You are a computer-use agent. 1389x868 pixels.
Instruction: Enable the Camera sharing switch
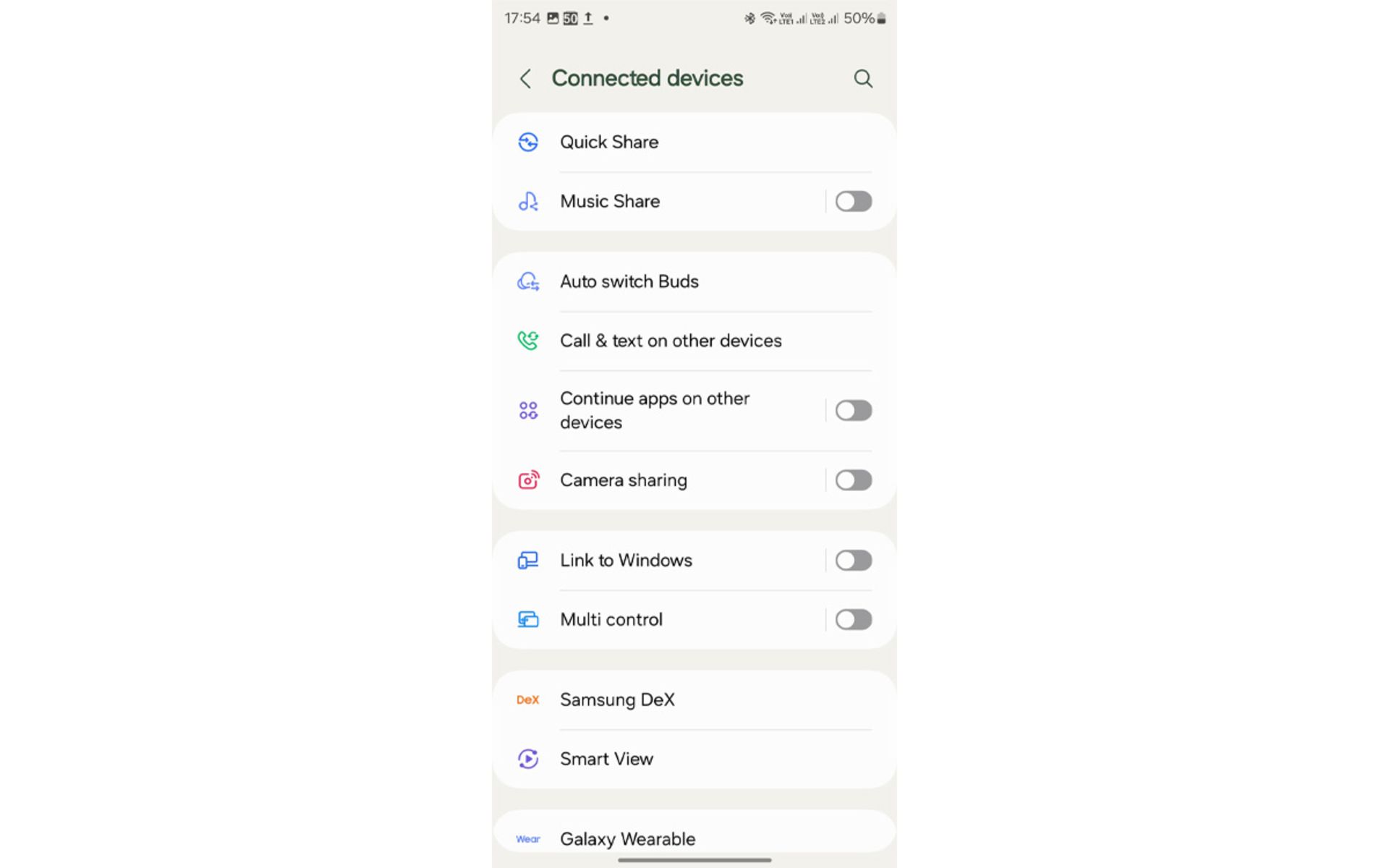tap(853, 480)
